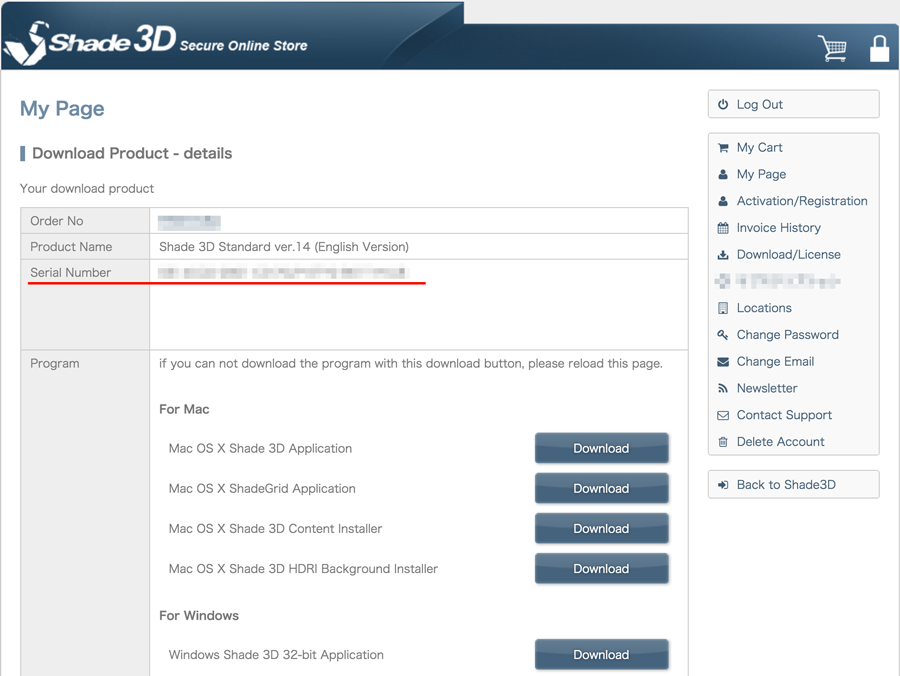The height and width of the screenshot is (676, 900).
Task: Click the key icon beside Change Password
Action: [723, 335]
